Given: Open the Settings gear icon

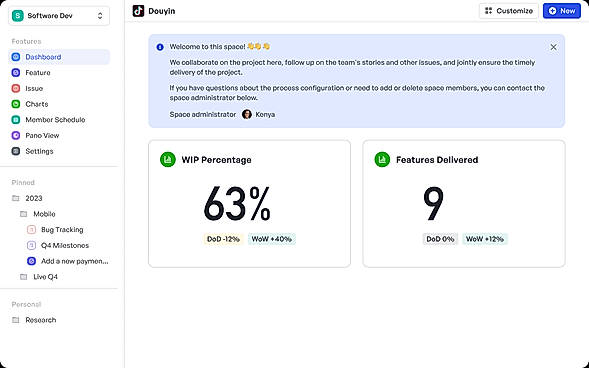Looking at the screenshot, I should coord(16,151).
